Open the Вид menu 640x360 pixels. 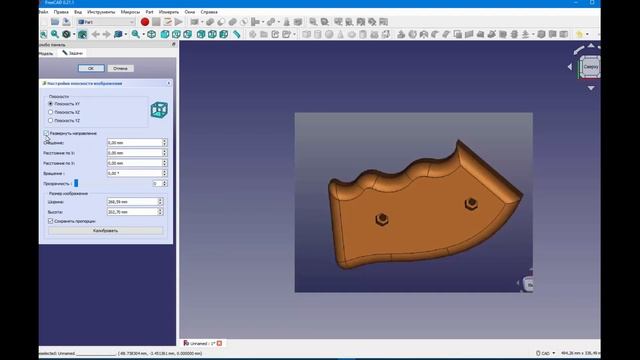point(78,12)
